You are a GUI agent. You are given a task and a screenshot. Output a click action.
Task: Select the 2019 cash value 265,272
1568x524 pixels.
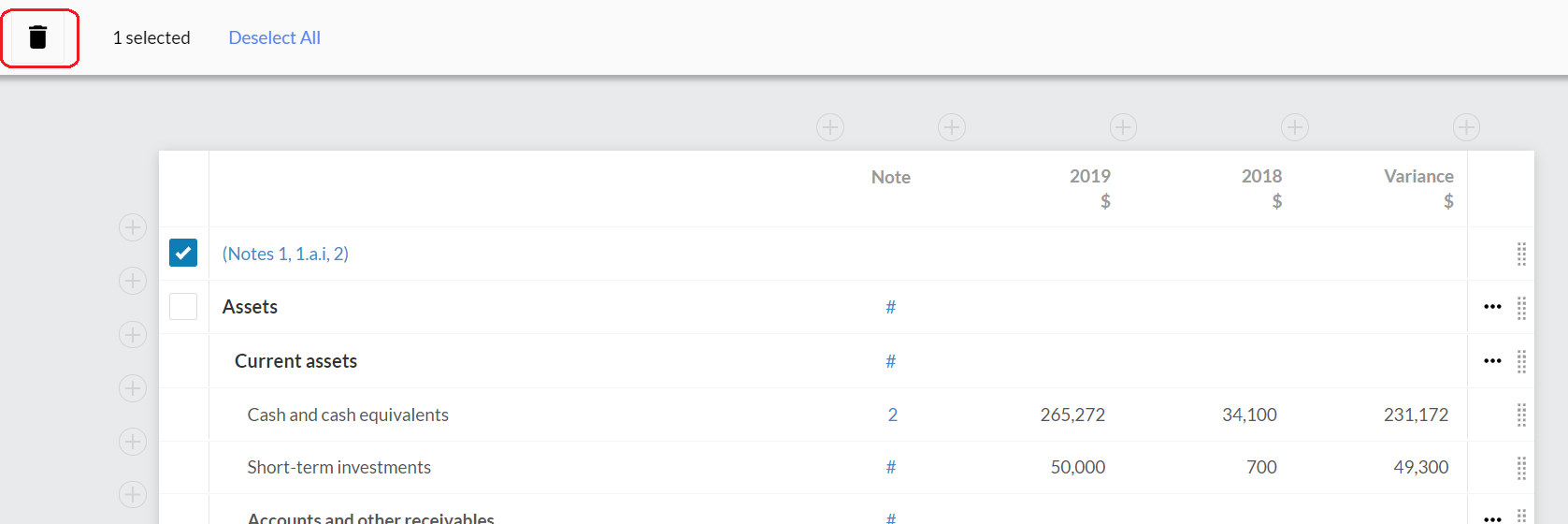click(1072, 415)
